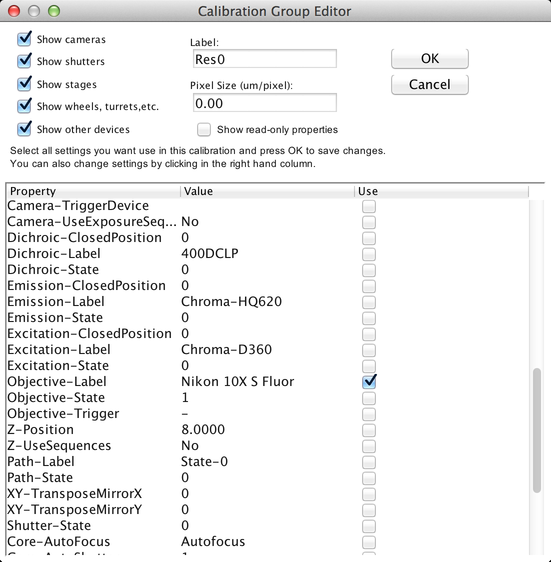
Task: Click OK to save calibration
Action: 429,58
